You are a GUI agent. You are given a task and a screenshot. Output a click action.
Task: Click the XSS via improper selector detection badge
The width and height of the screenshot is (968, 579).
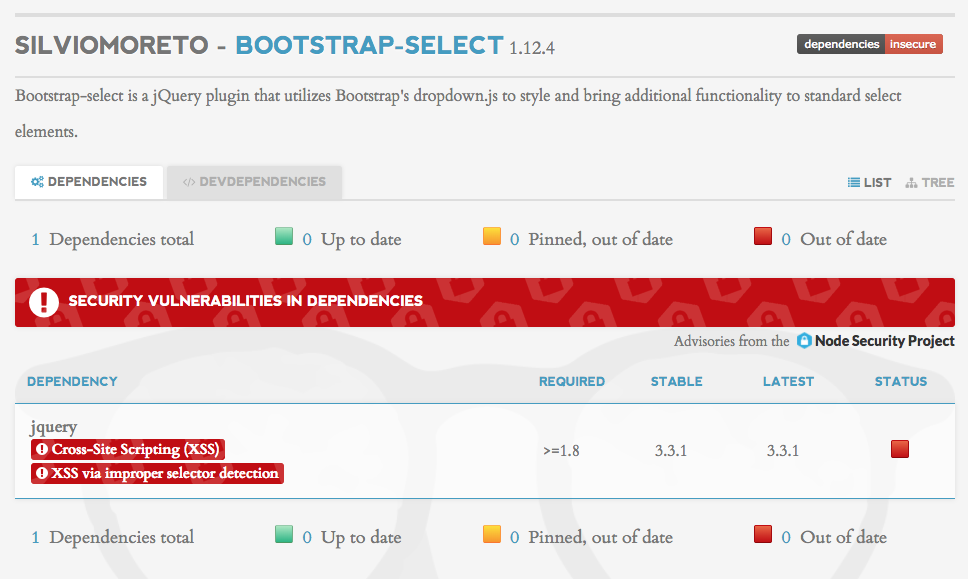[x=157, y=473]
